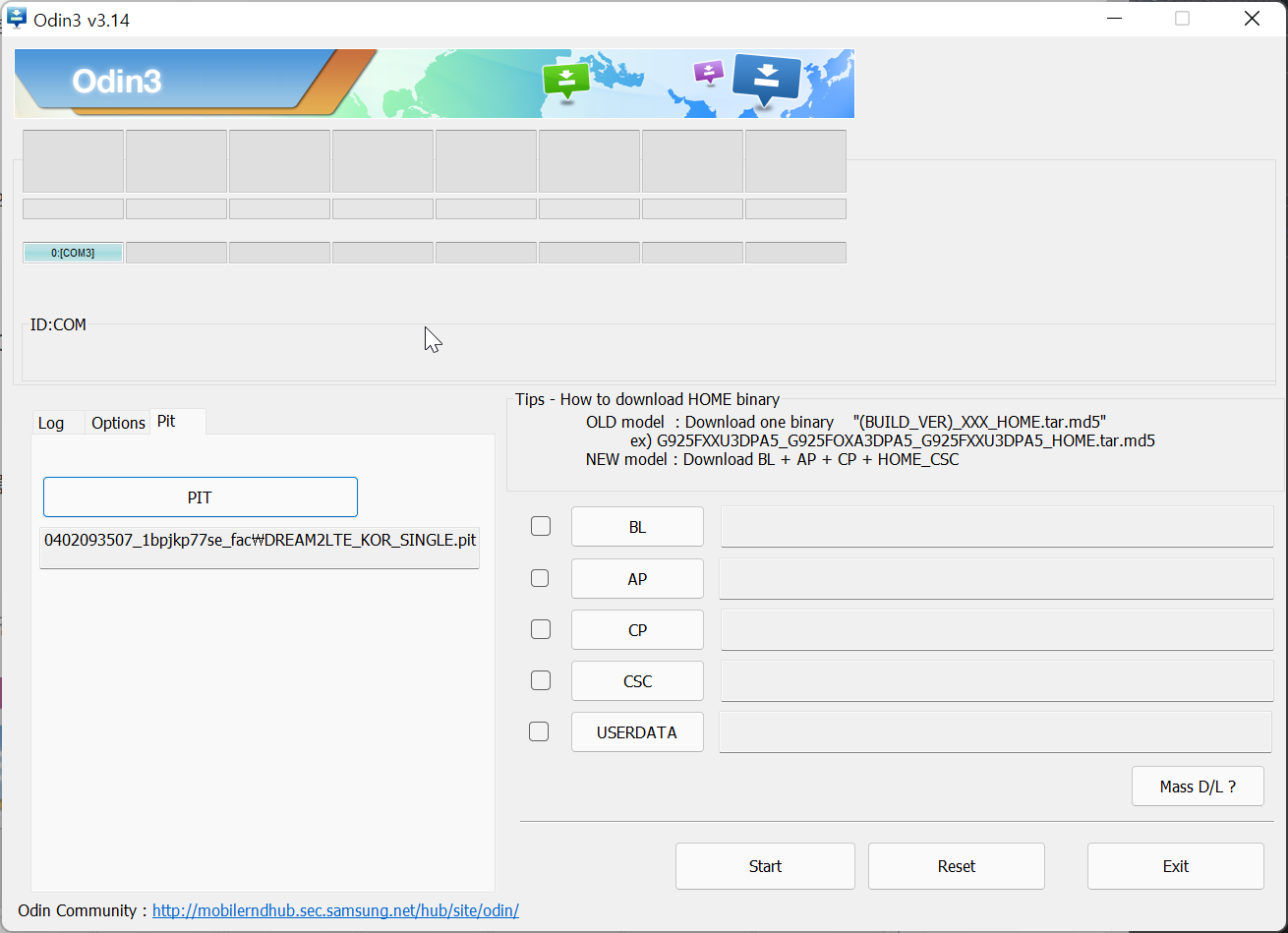Viewport: 1288px width, 933px height.
Task: Click the Reset button
Action: click(957, 866)
